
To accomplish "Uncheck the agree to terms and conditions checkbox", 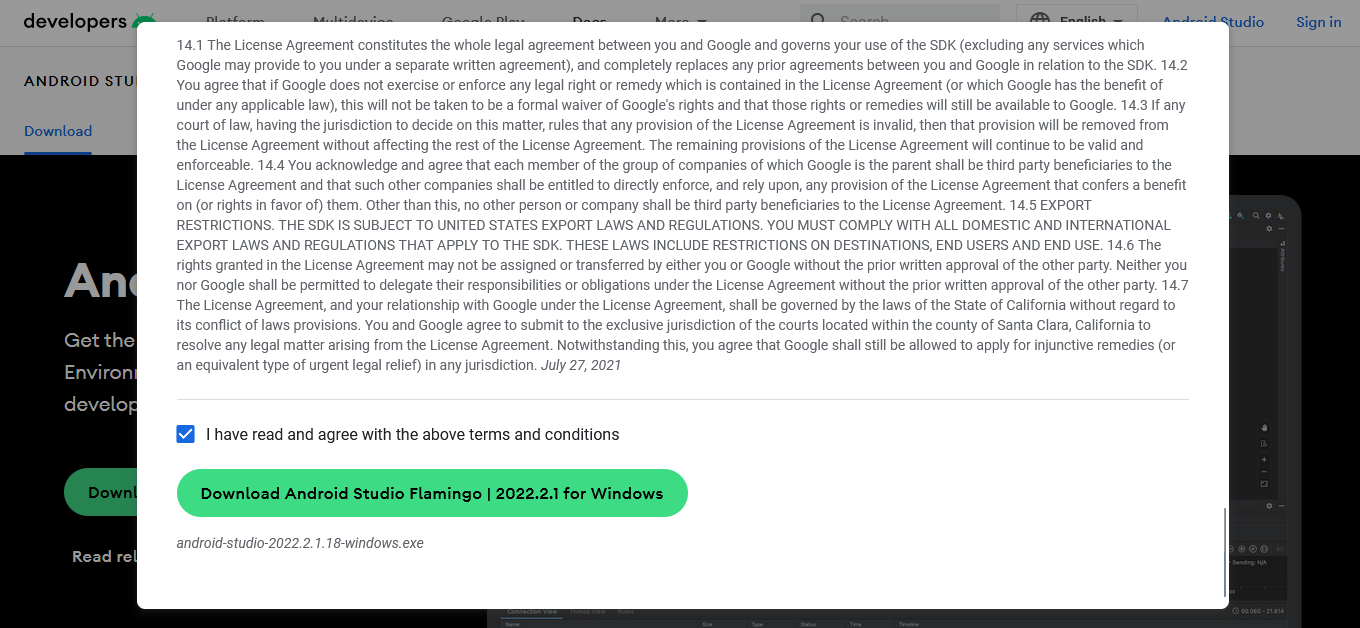I will tap(185, 434).
